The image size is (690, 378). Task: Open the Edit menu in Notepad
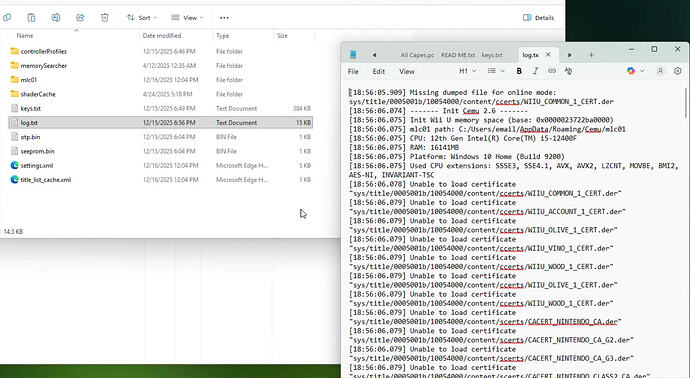(x=379, y=71)
